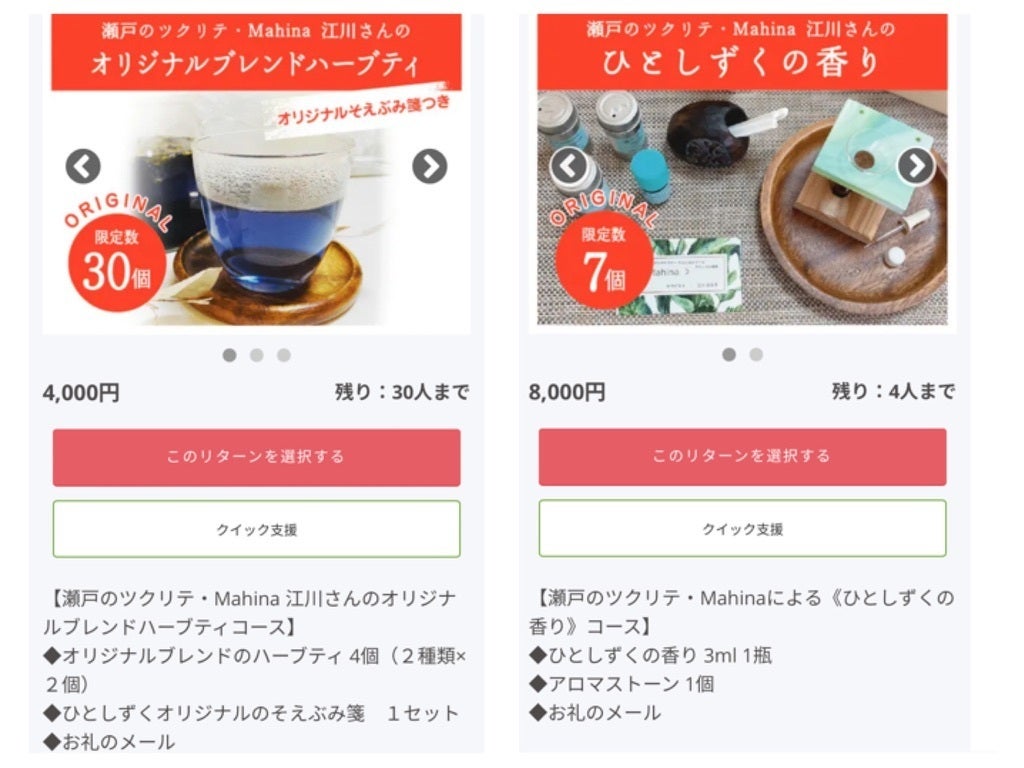Click the ひとしずくの香り red banner
The width and height of the screenshot is (1024, 768).
(743, 52)
